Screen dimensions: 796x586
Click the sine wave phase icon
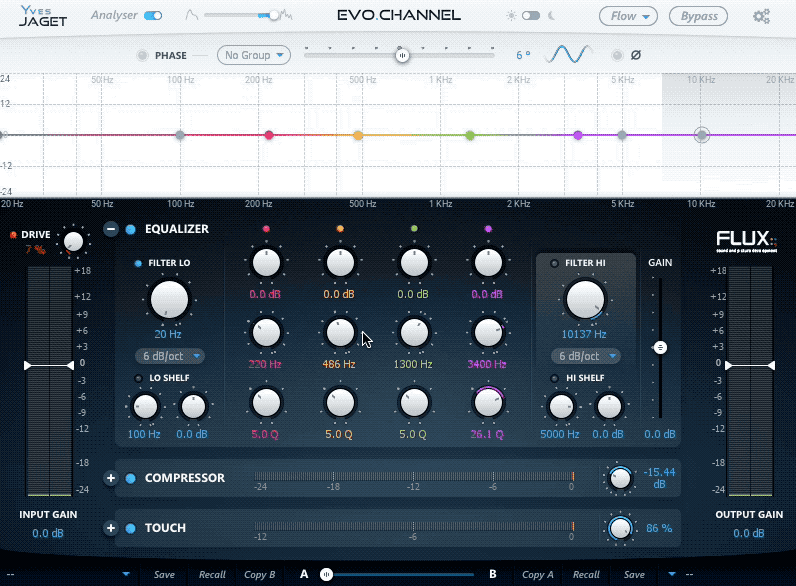(x=569, y=54)
